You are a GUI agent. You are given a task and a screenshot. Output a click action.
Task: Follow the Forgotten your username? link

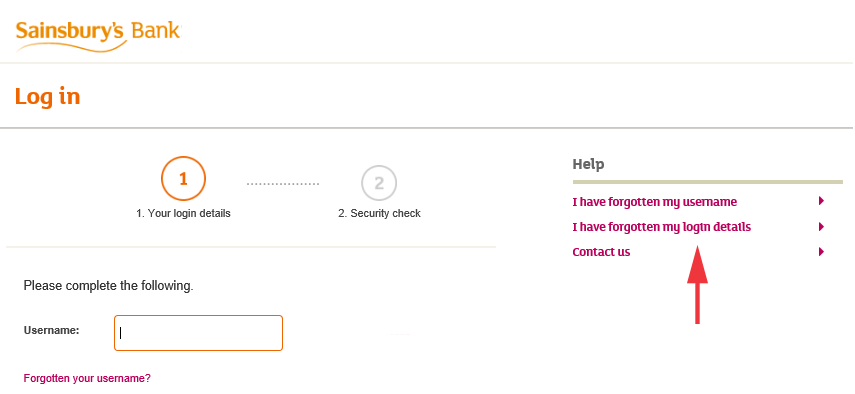(x=87, y=378)
